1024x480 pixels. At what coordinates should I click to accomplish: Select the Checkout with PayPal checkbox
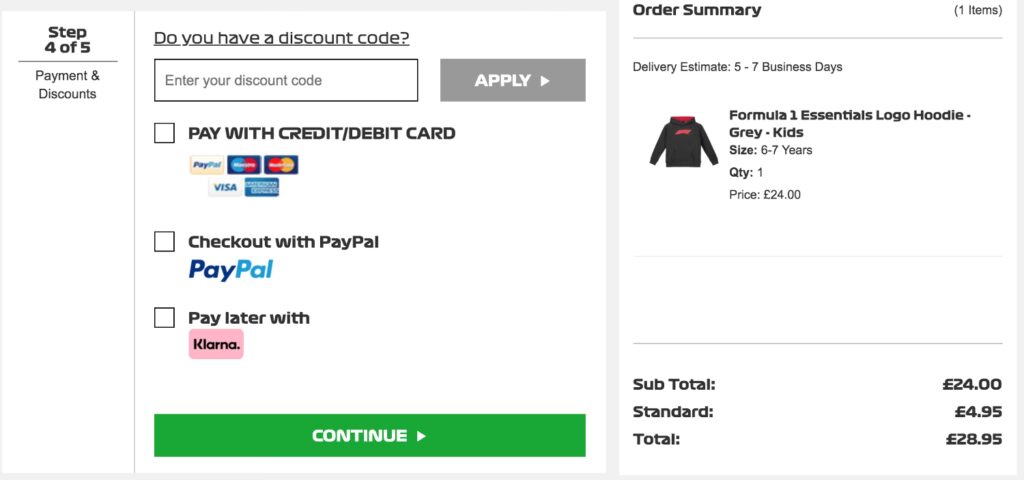click(x=164, y=241)
